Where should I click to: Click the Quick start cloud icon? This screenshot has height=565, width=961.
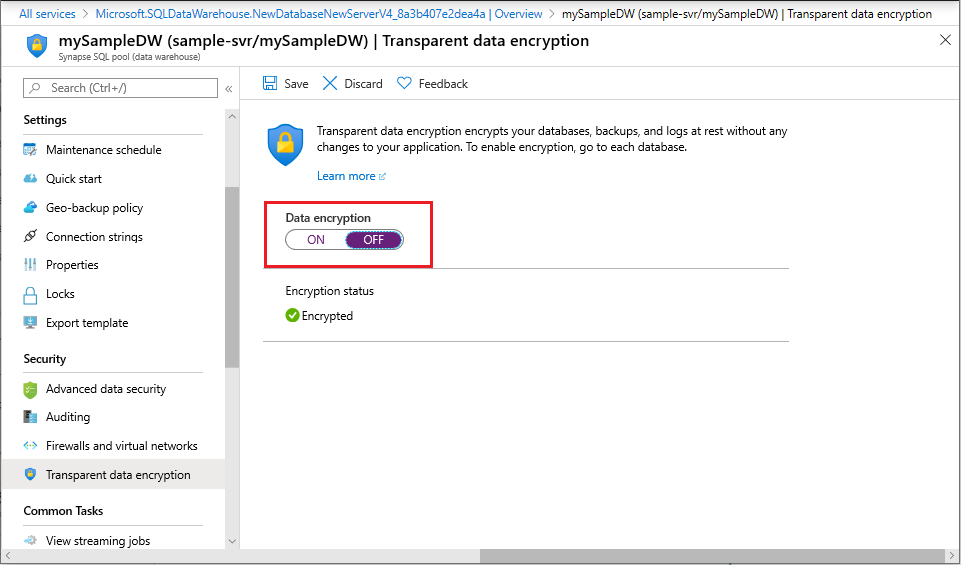(x=30, y=178)
